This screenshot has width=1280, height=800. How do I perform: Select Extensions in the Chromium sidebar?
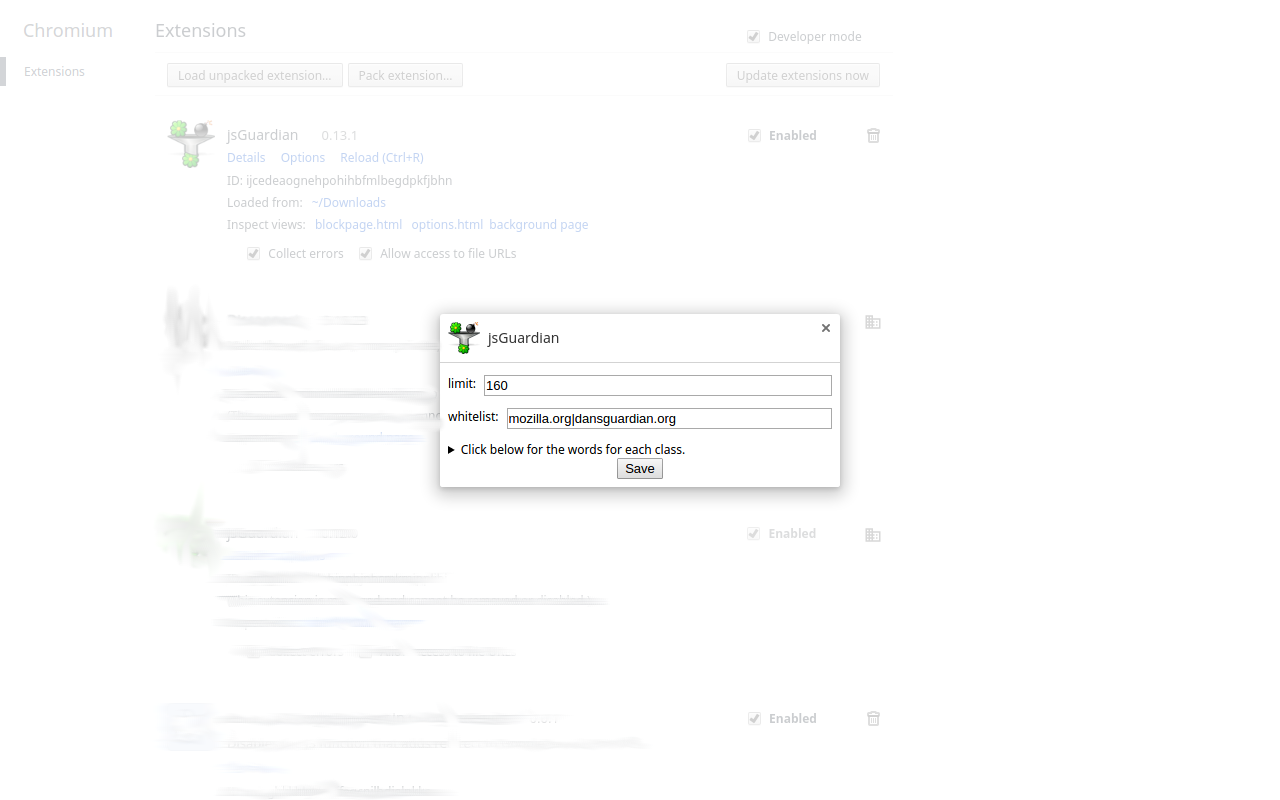coord(54,71)
